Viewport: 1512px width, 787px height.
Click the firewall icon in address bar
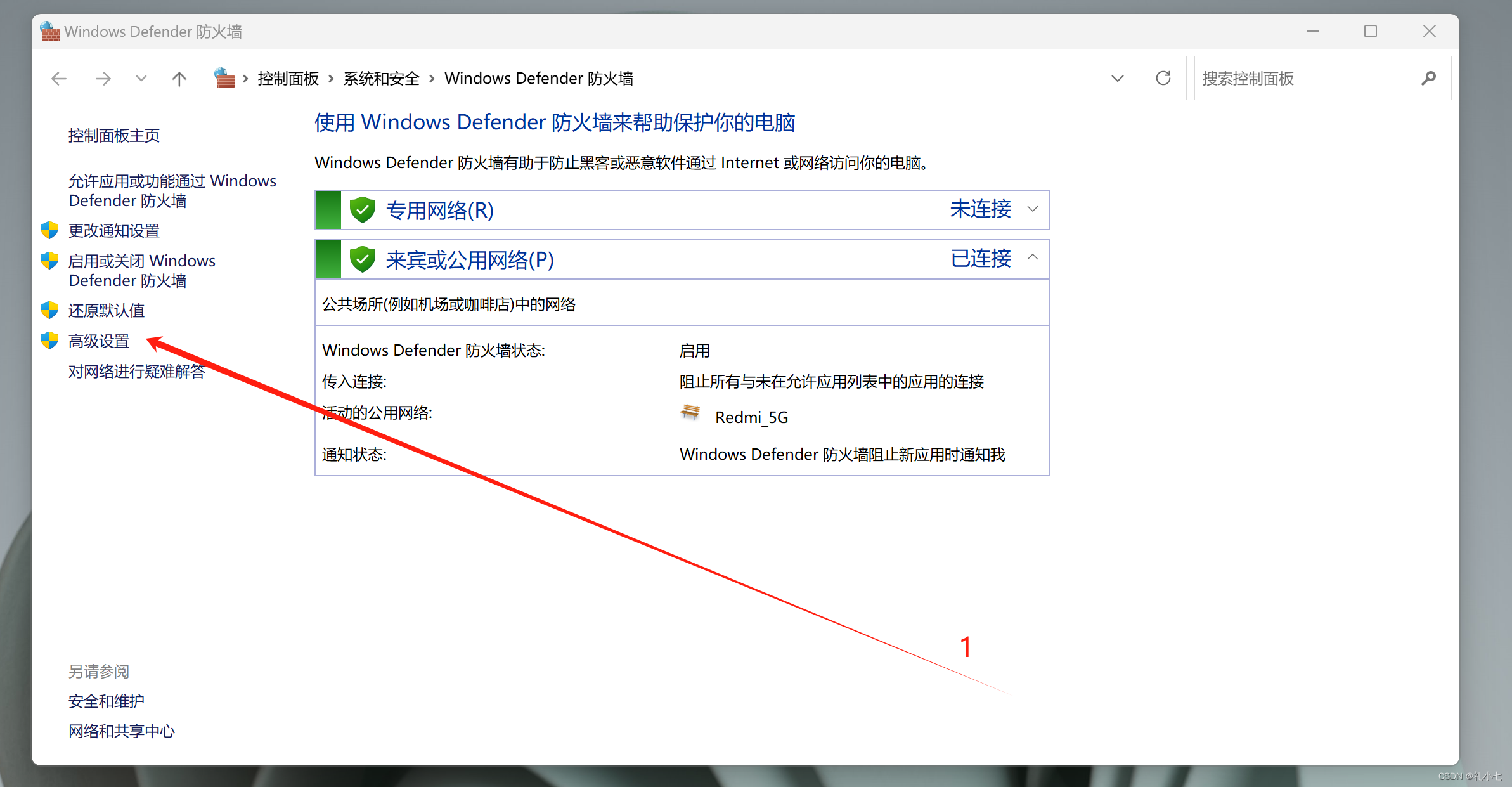(x=224, y=78)
